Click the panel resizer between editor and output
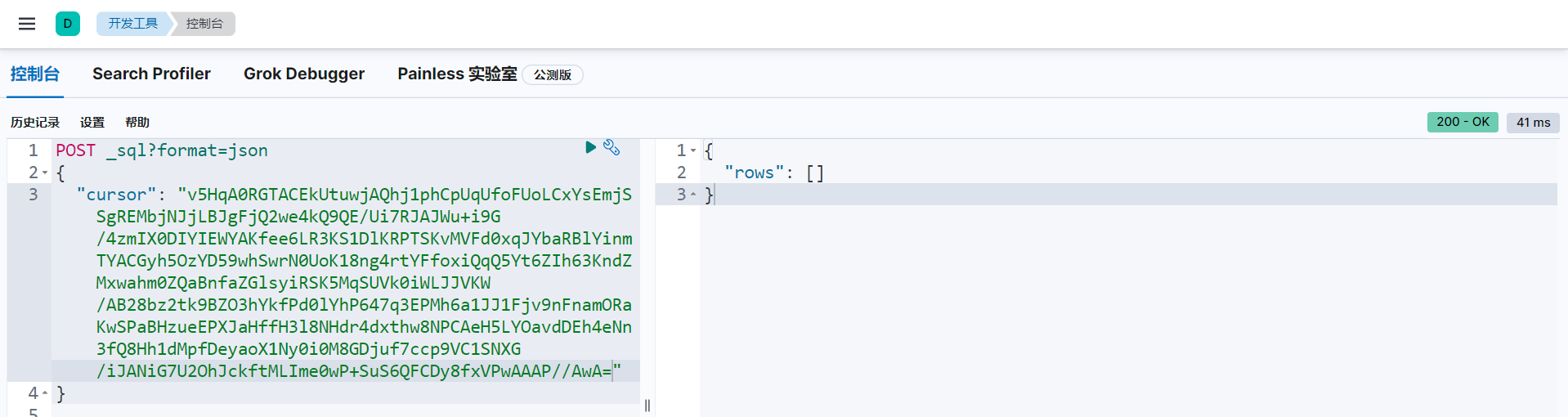 click(x=647, y=406)
